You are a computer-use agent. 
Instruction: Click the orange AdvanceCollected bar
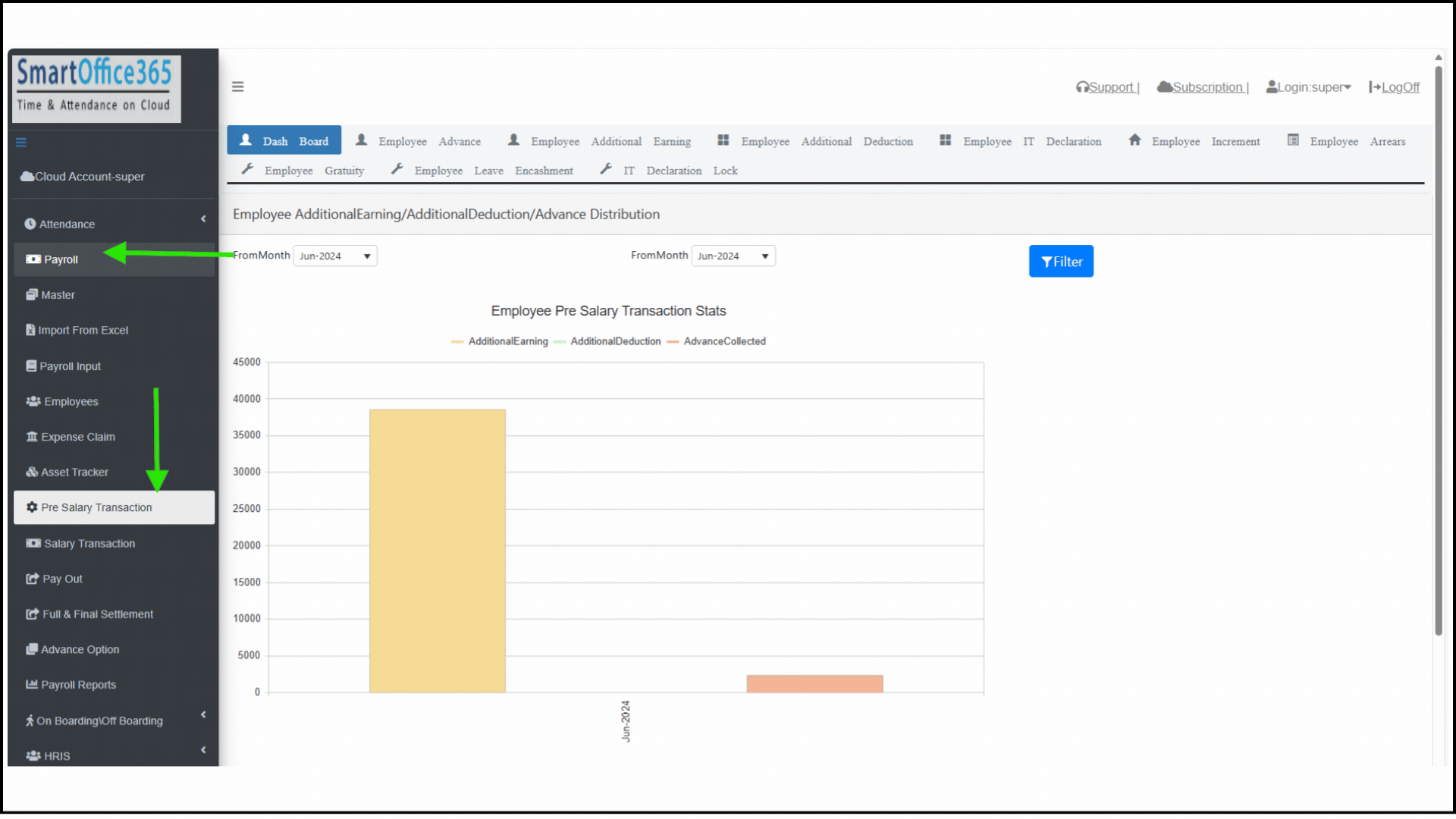[x=814, y=683]
